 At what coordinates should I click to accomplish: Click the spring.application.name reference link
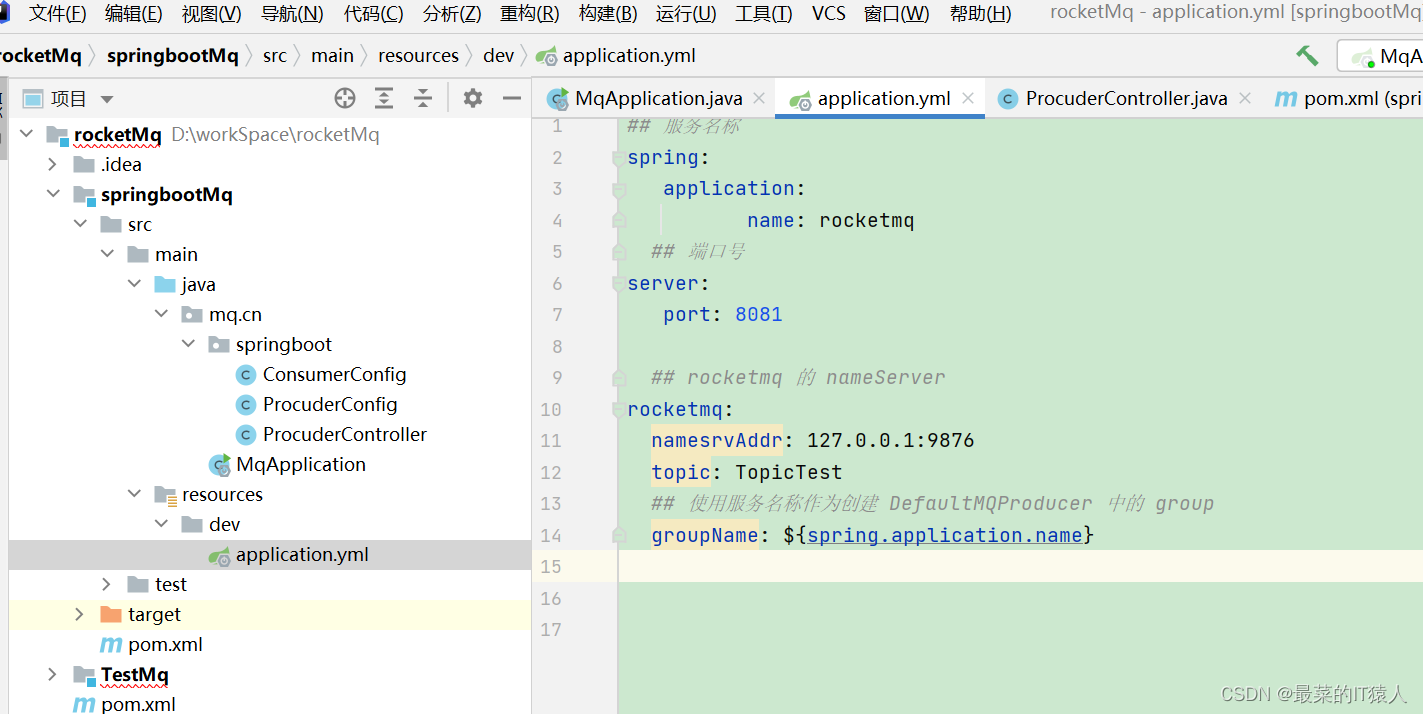pos(944,535)
